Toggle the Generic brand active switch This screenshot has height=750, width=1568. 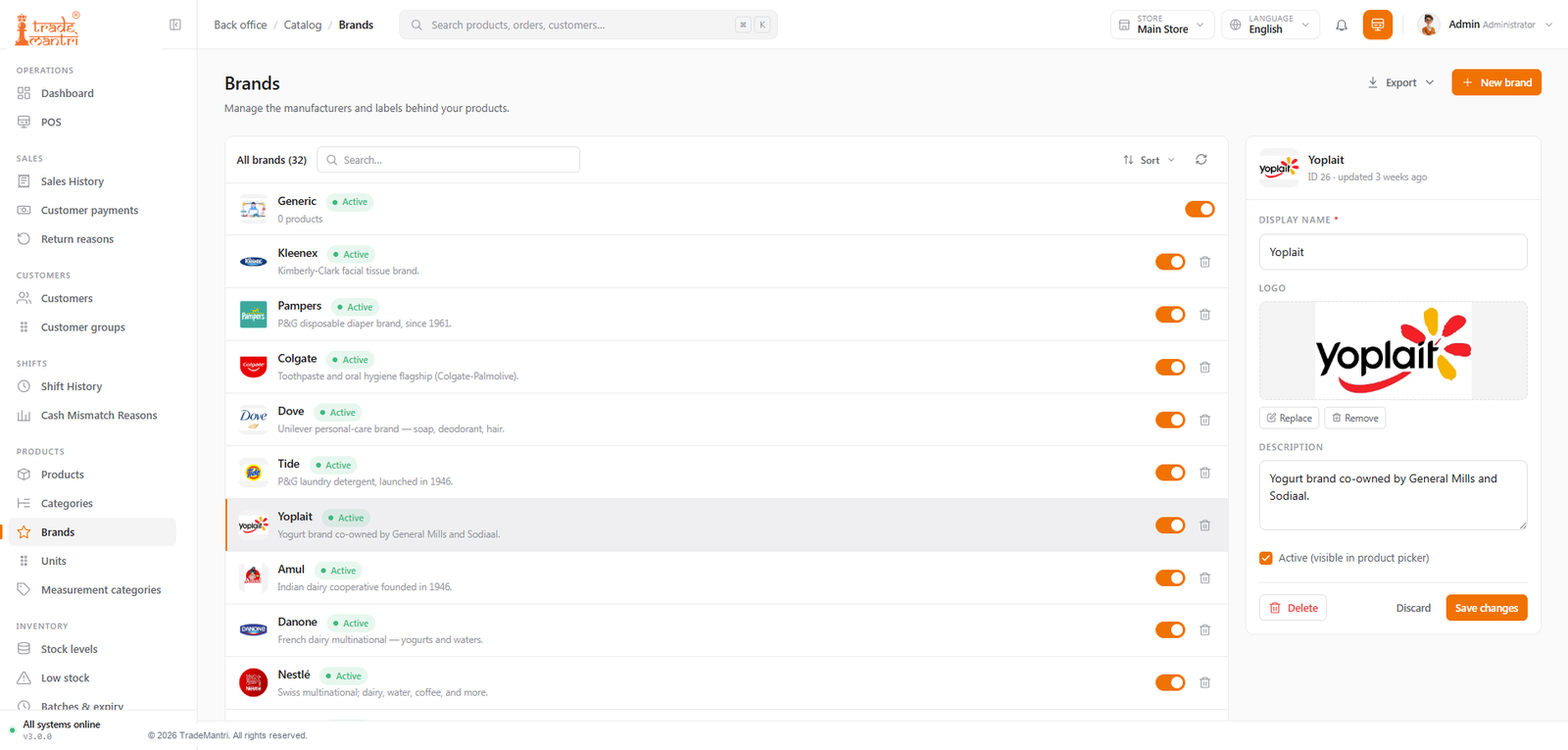tap(1200, 209)
